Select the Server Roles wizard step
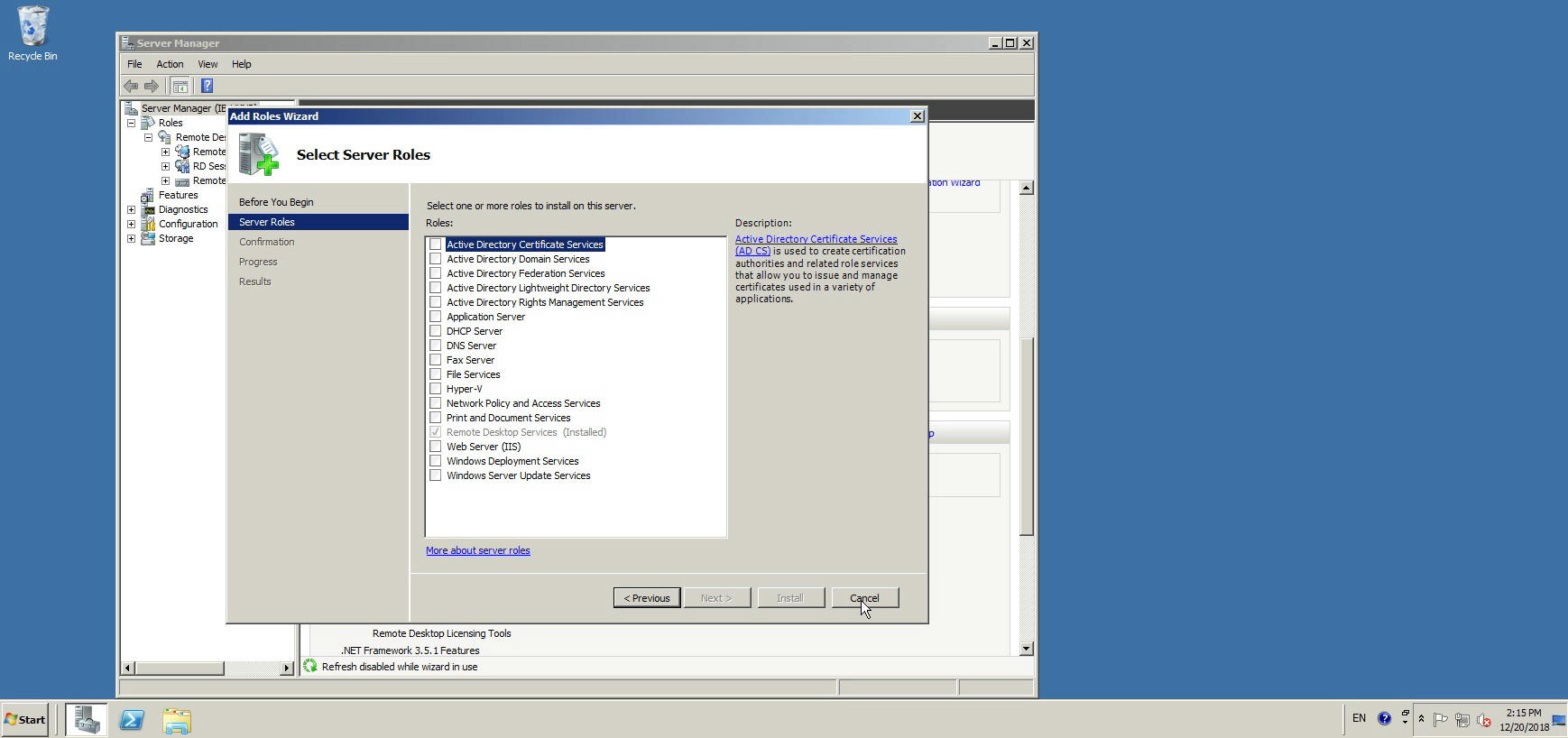This screenshot has width=1568, height=738. click(x=318, y=222)
